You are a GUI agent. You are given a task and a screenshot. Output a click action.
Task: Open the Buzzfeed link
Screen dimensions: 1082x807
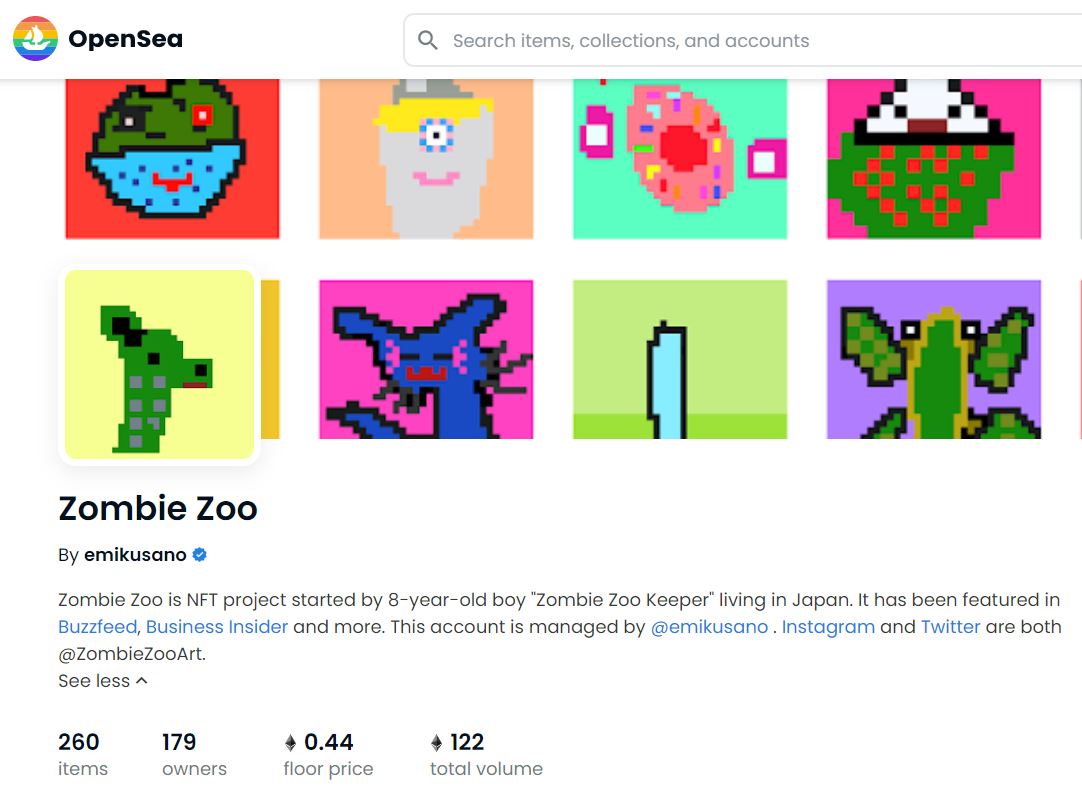point(99,627)
